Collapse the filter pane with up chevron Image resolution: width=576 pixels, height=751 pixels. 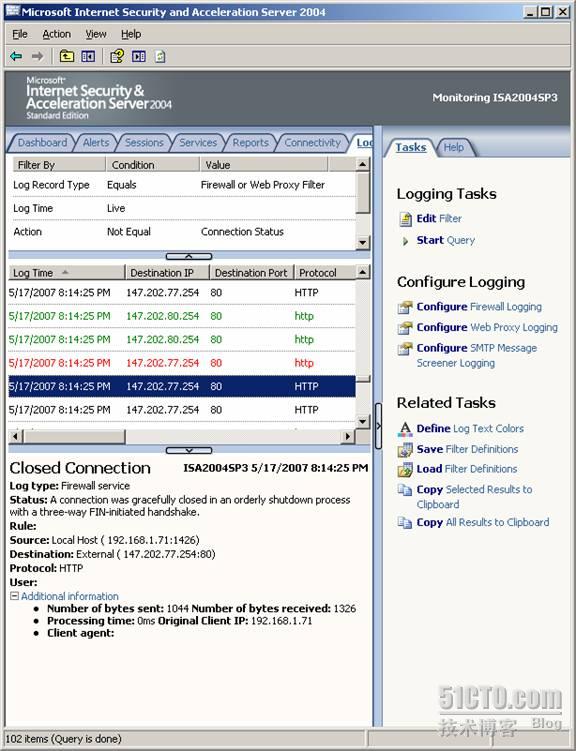coord(189,257)
